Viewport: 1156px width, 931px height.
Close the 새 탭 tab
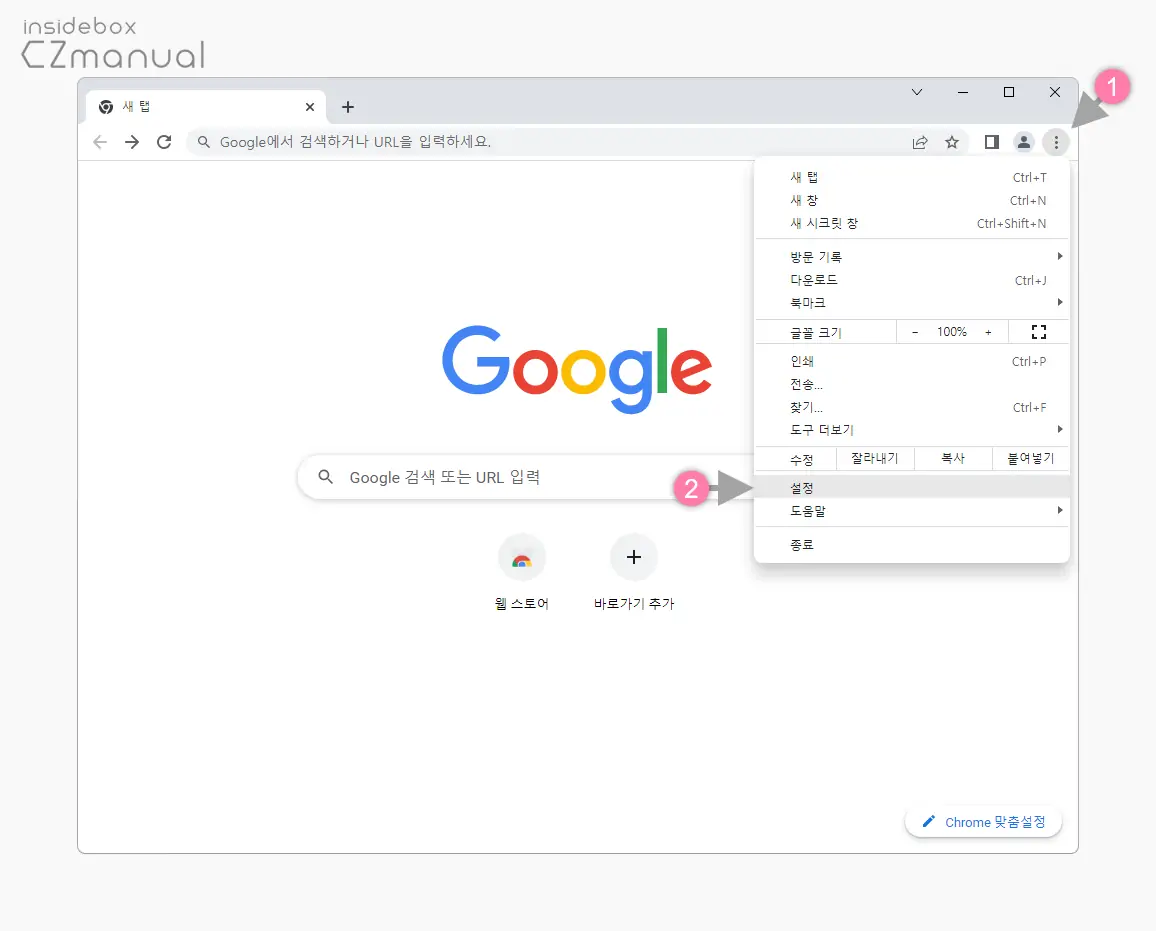[310, 107]
